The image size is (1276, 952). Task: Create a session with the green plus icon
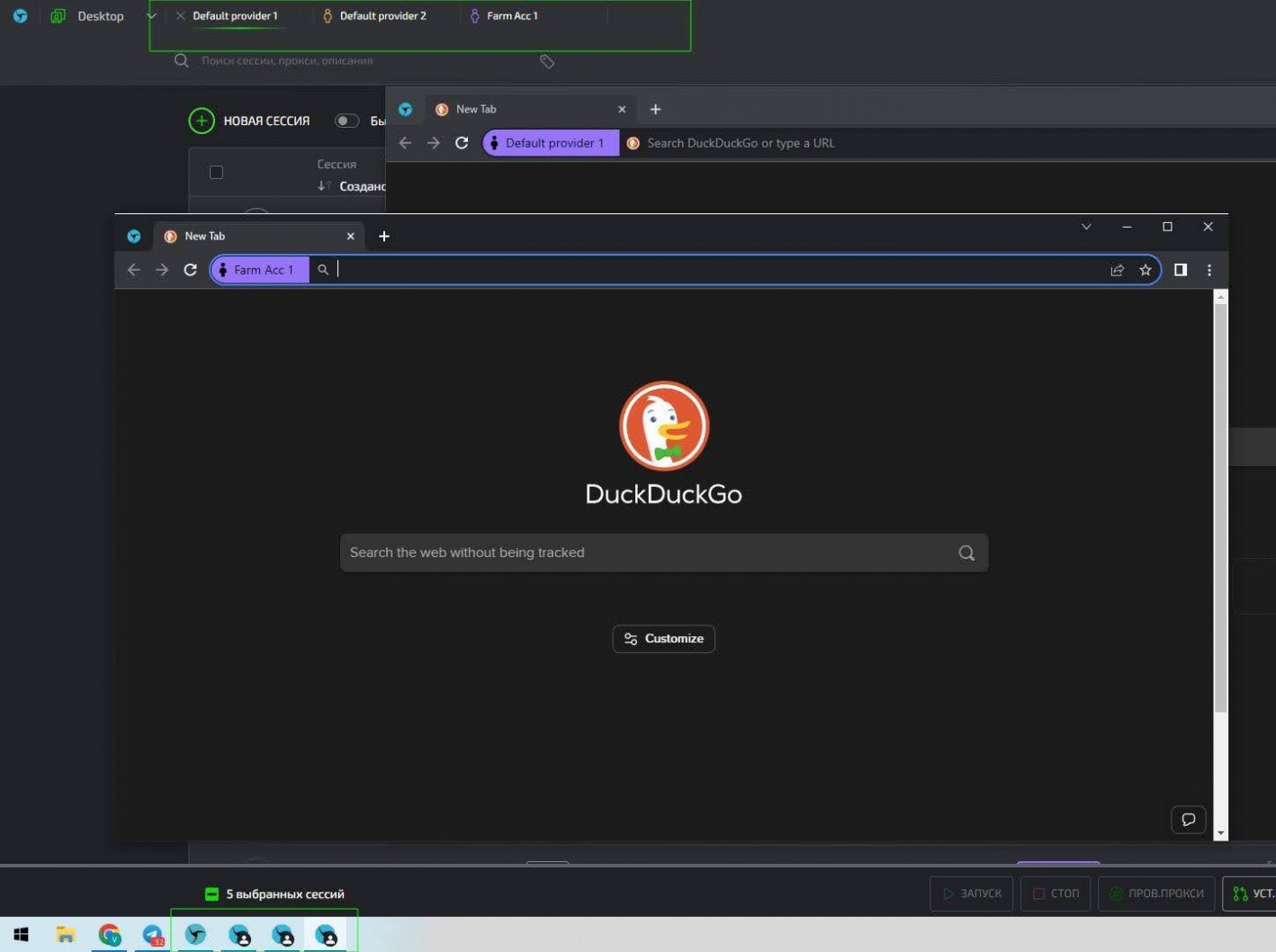click(x=202, y=121)
